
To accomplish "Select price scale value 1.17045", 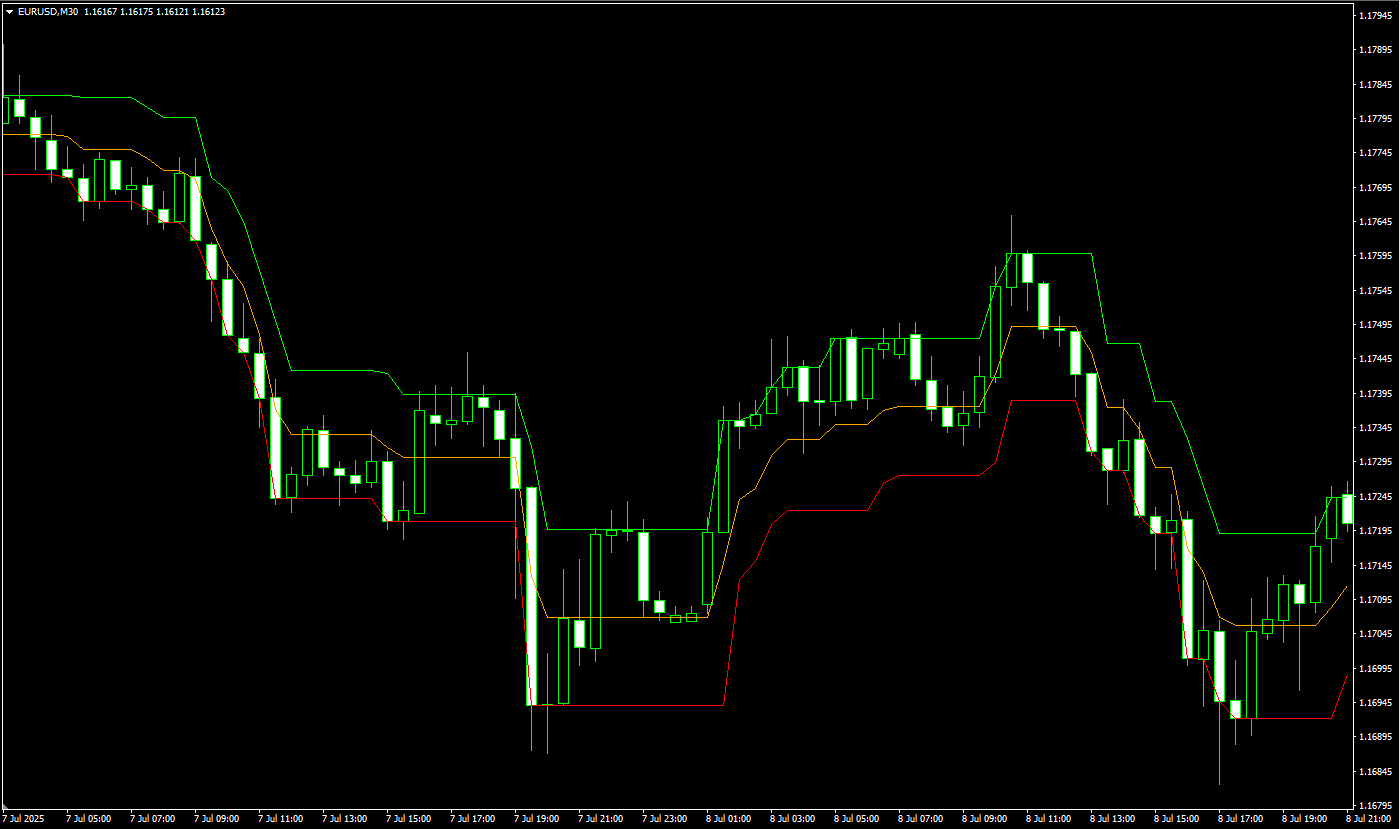I will tap(1376, 634).
